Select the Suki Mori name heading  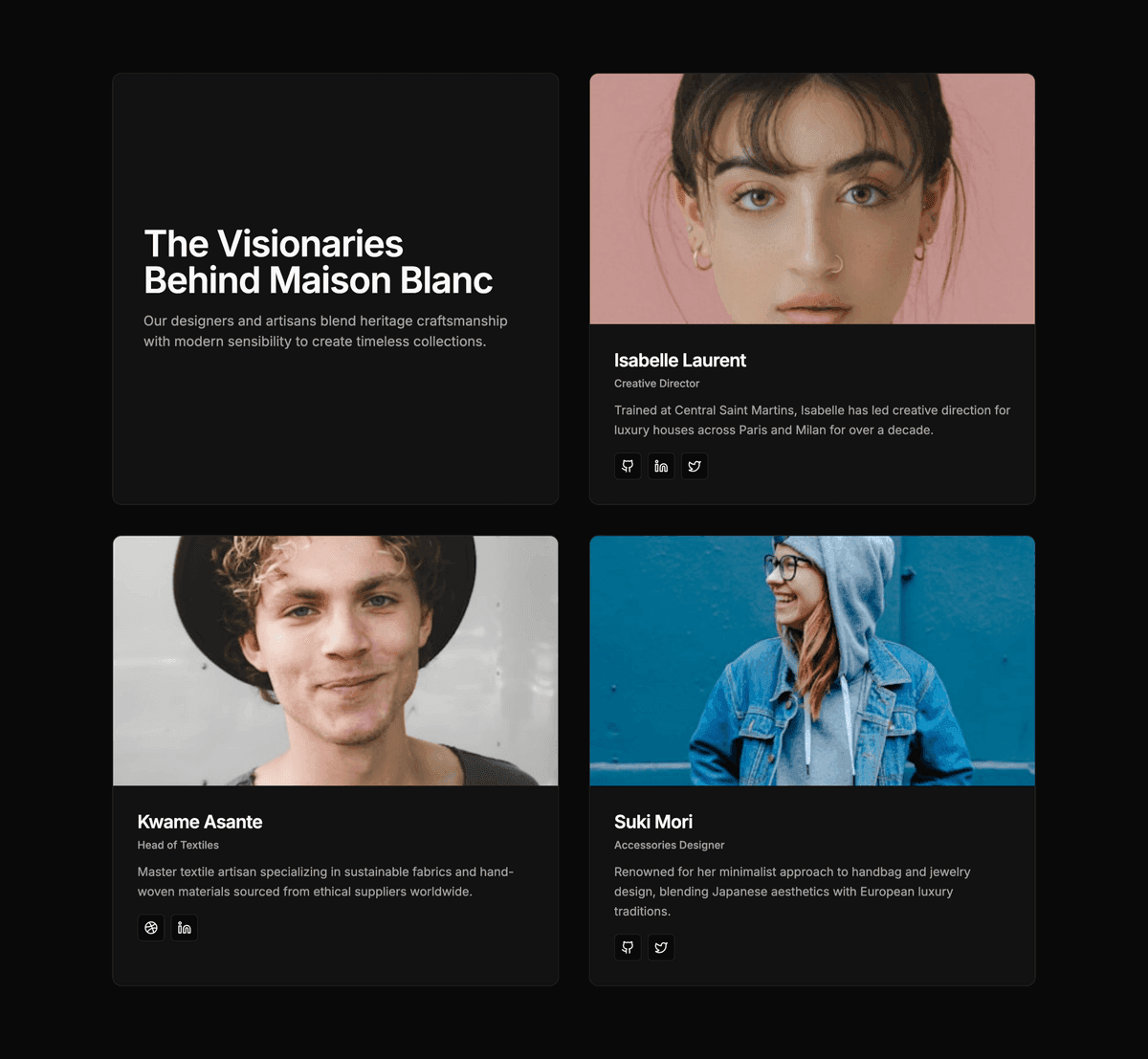coord(653,822)
